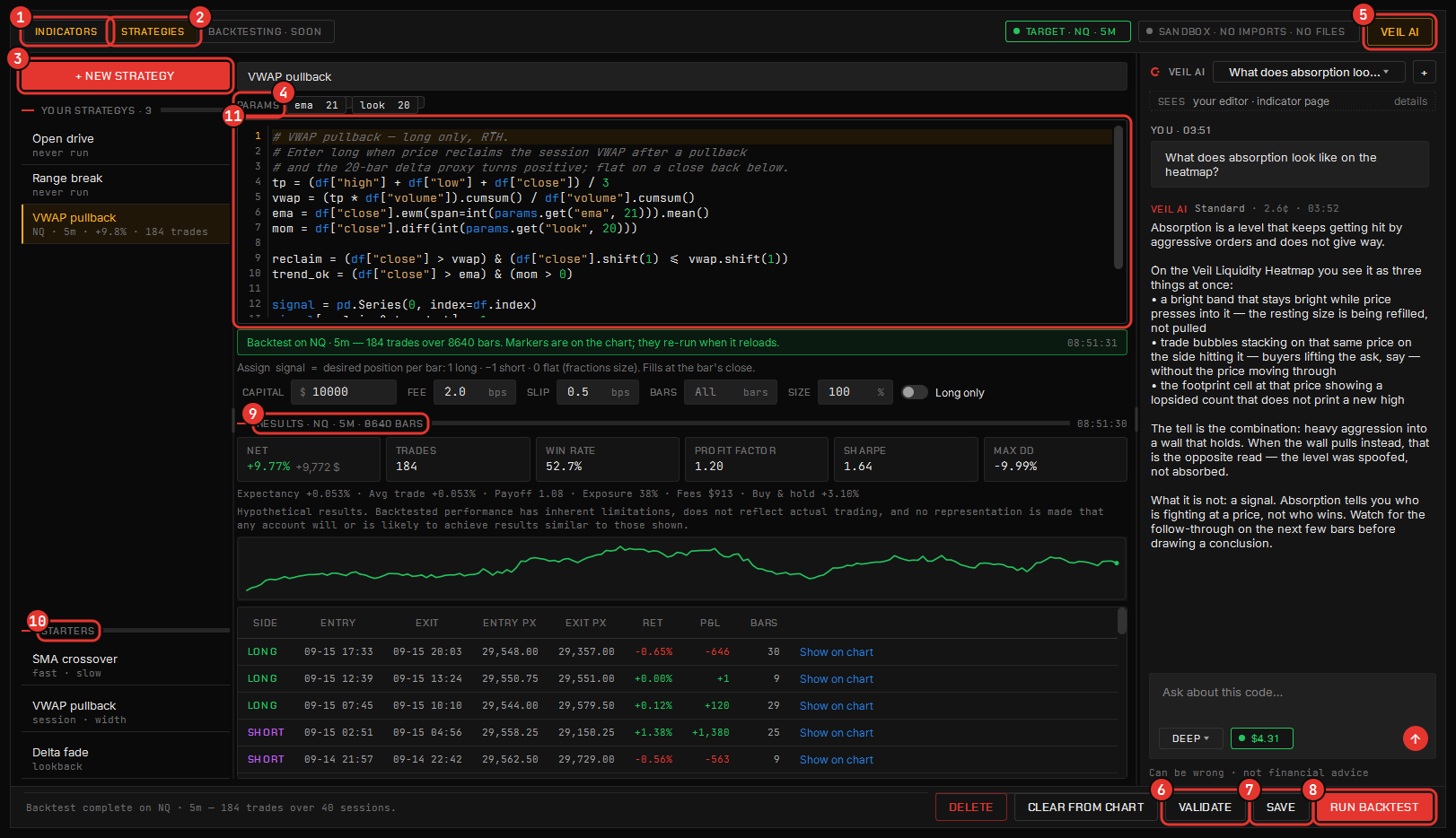Screen dimensions: 1456x838
Task: Click code line 9 starting with reclaim
Action: (x=530, y=259)
